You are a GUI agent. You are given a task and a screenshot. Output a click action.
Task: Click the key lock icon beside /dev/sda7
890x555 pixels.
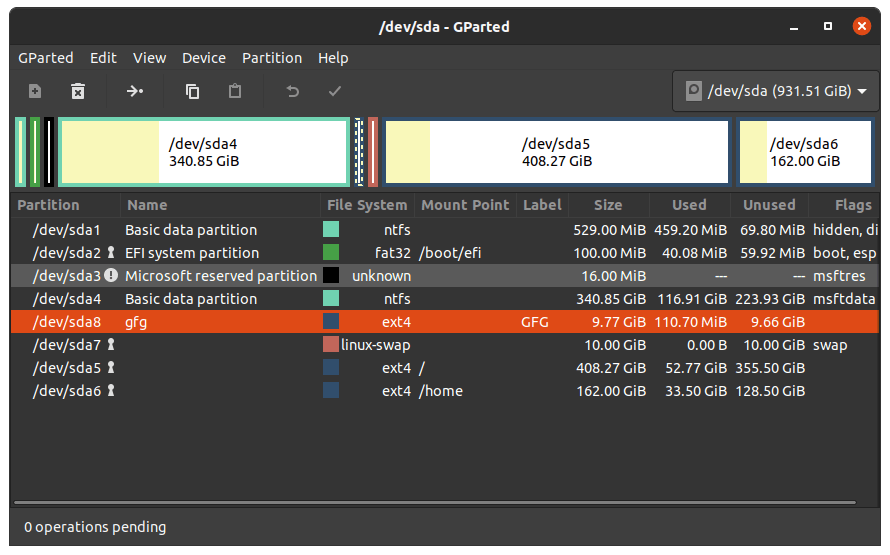(111, 344)
